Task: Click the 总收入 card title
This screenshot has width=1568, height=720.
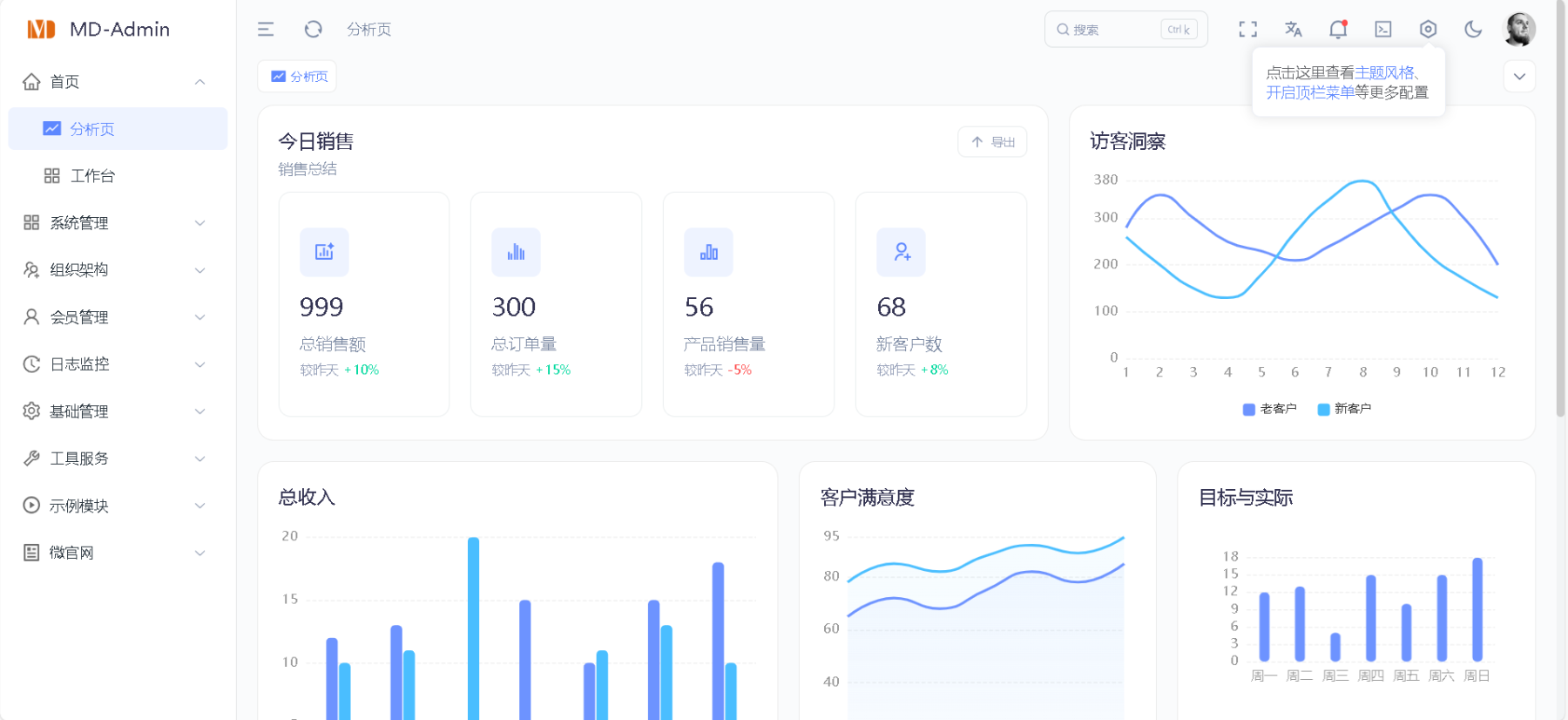Action: point(307,498)
